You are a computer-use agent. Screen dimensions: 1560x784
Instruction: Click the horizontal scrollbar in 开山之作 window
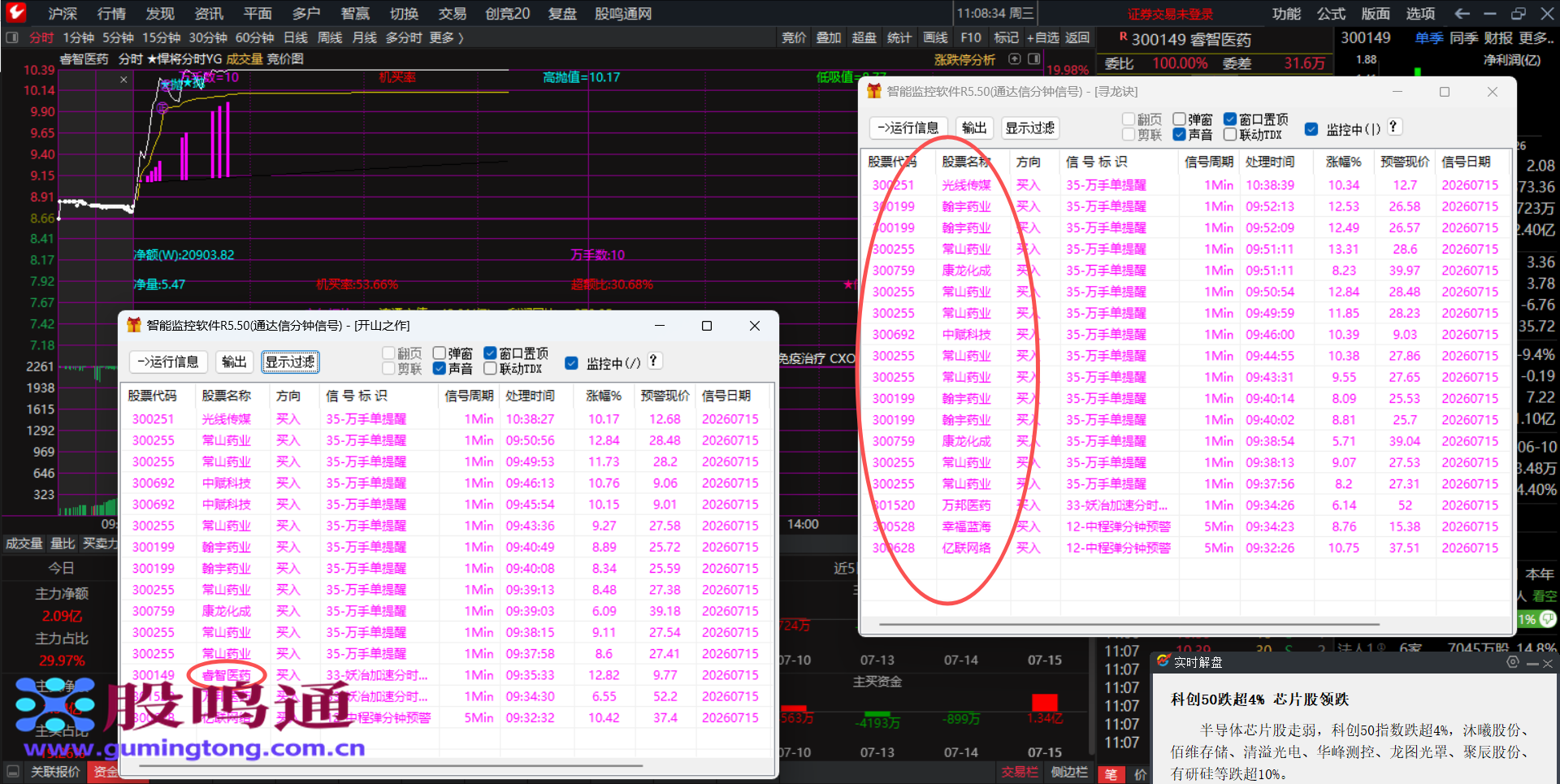tap(392, 765)
